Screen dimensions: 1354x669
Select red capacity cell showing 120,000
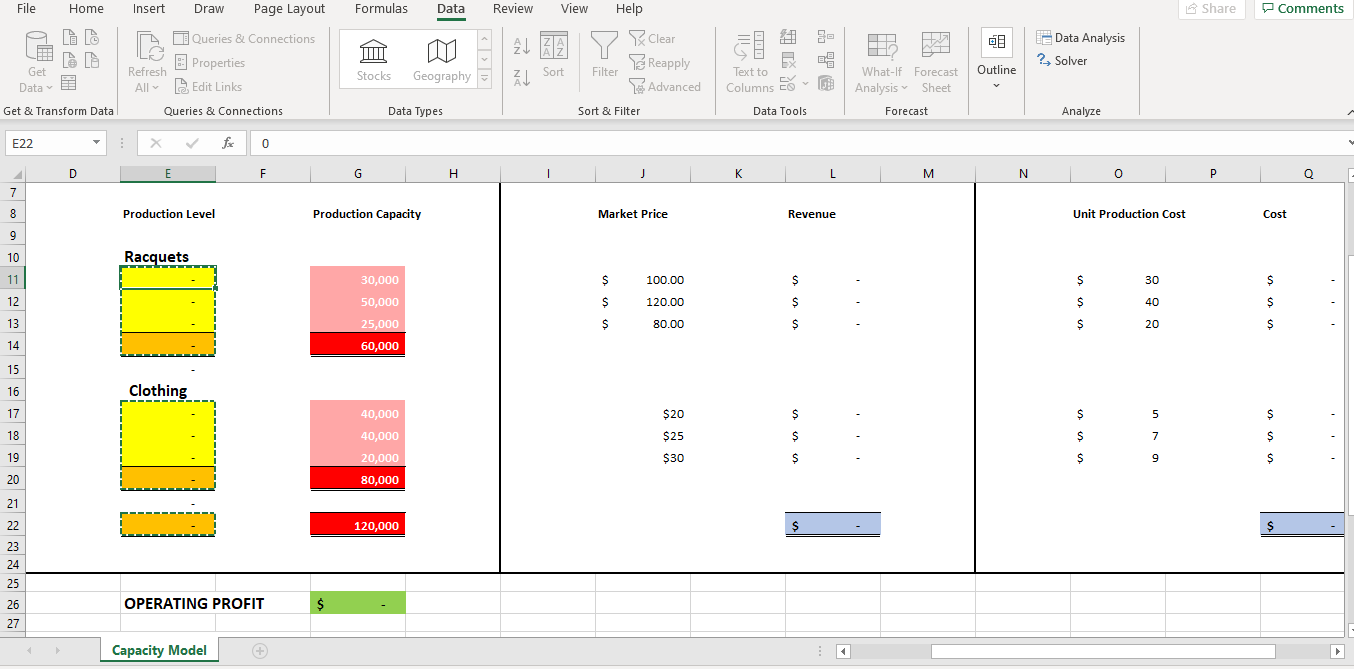358,525
